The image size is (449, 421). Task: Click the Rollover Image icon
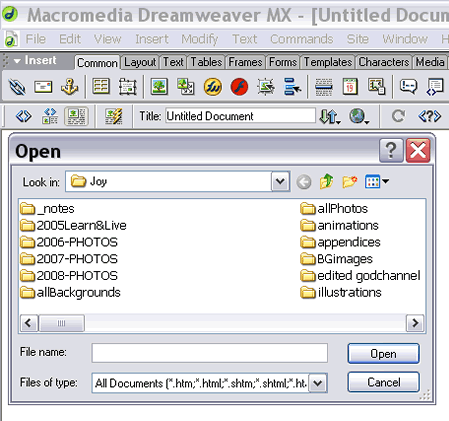(266, 87)
